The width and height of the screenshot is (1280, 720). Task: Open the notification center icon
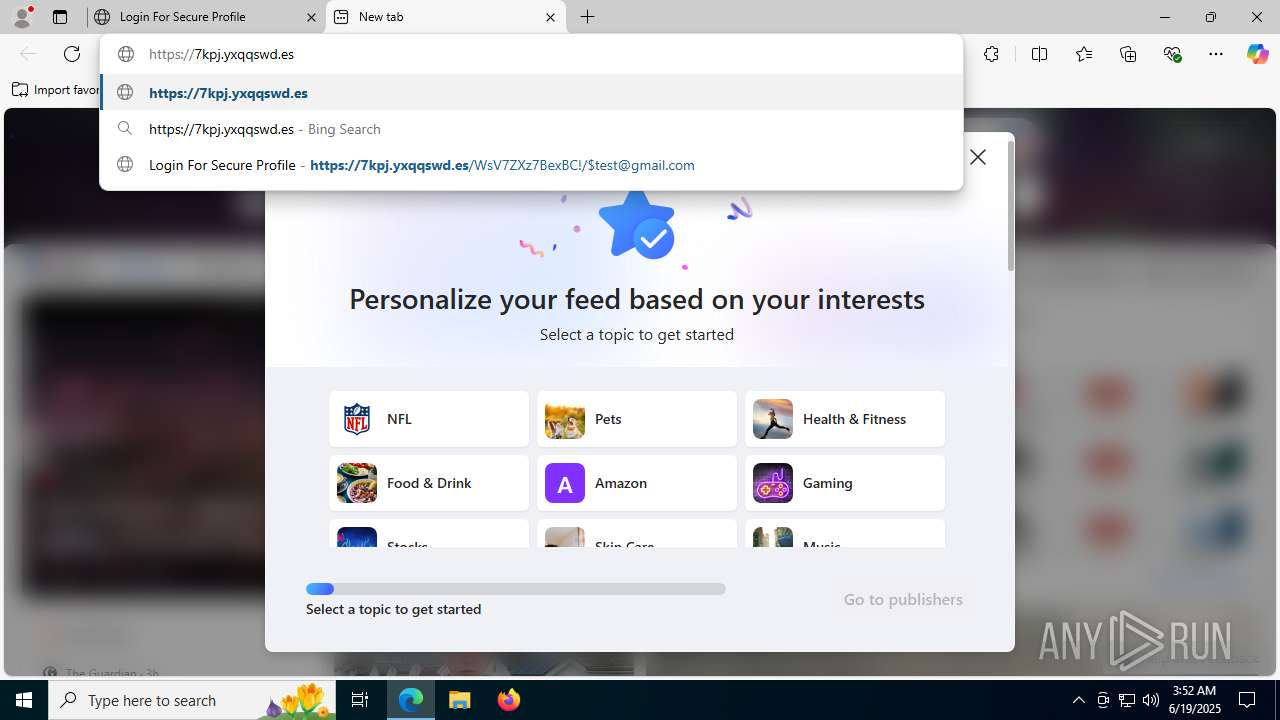[x=1247, y=700]
